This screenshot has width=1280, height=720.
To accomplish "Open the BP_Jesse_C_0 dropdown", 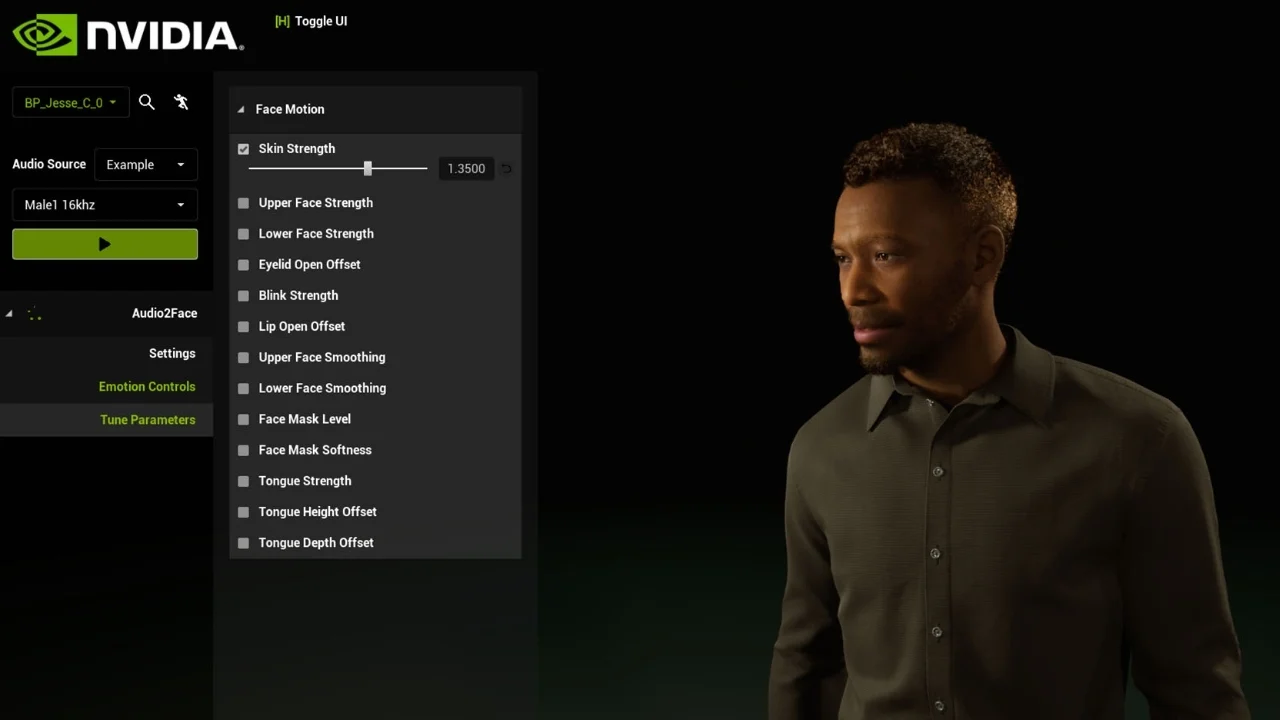I will coord(70,102).
